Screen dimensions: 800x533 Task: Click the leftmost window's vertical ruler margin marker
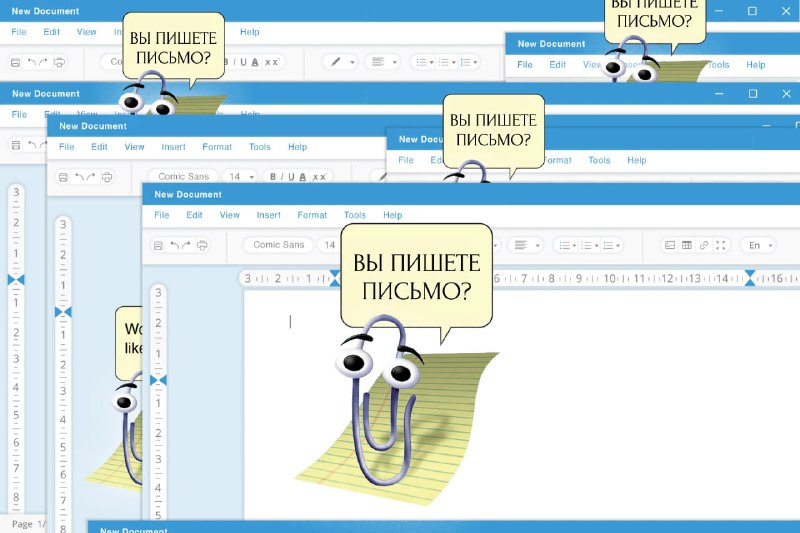click(x=16, y=280)
